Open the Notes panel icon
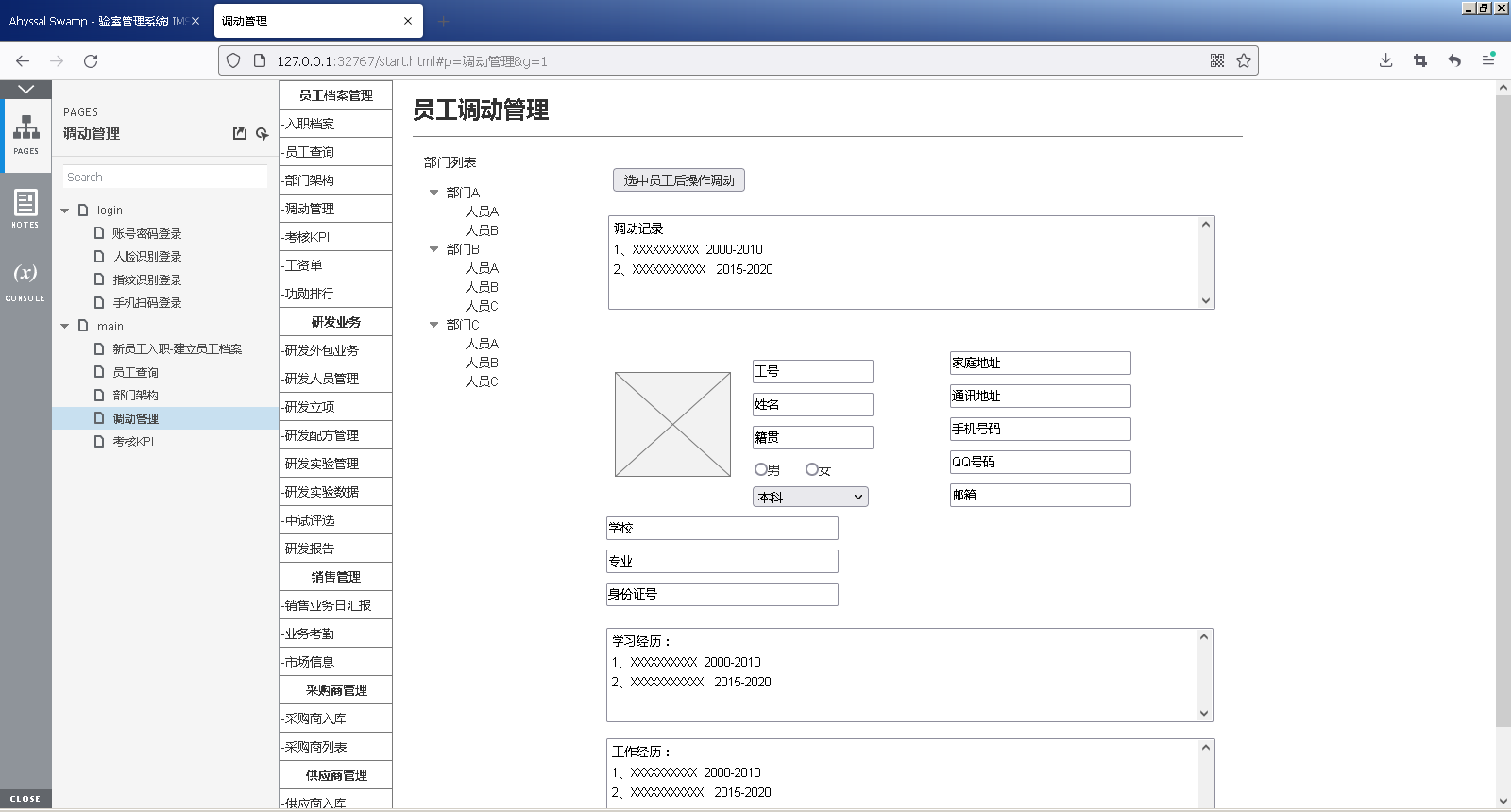The width and height of the screenshot is (1511, 812). 25,208
